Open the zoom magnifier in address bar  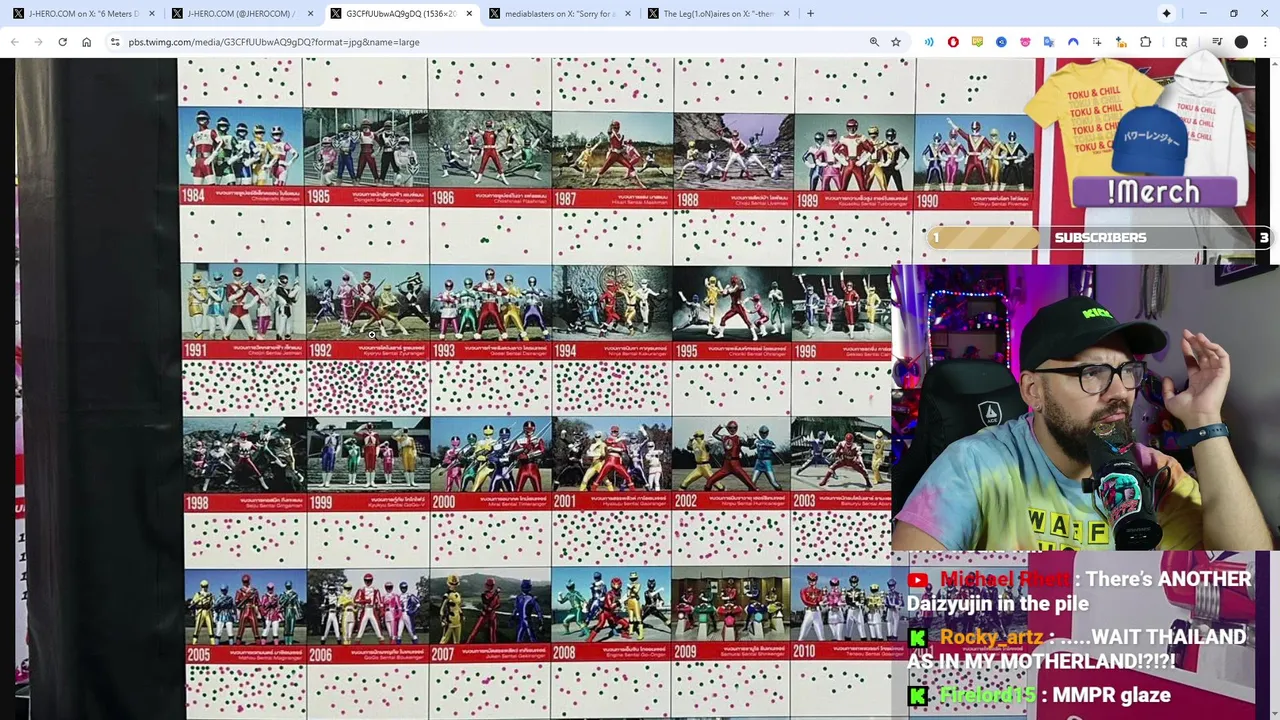pos(874,42)
